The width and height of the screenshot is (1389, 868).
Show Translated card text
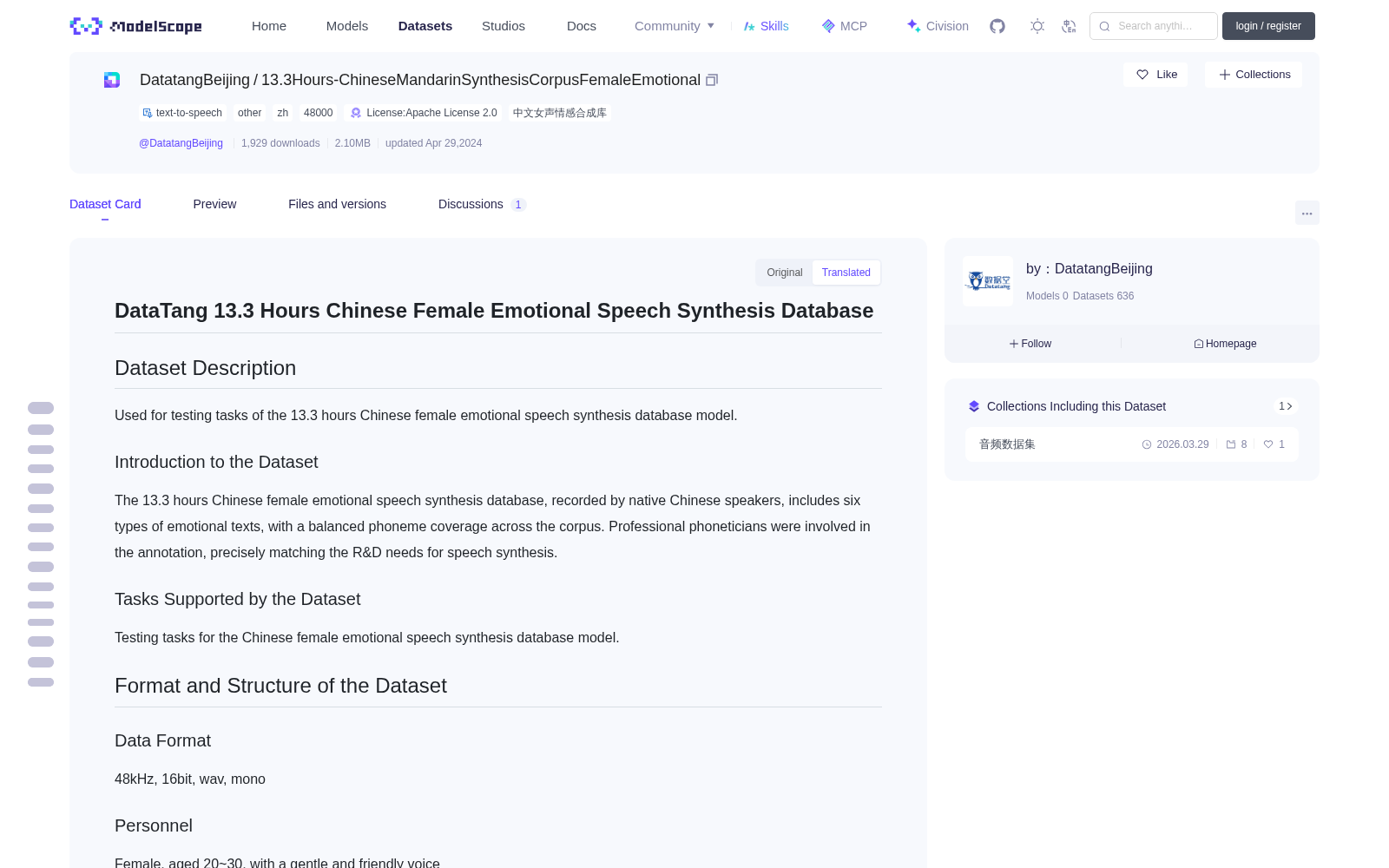tap(846, 273)
